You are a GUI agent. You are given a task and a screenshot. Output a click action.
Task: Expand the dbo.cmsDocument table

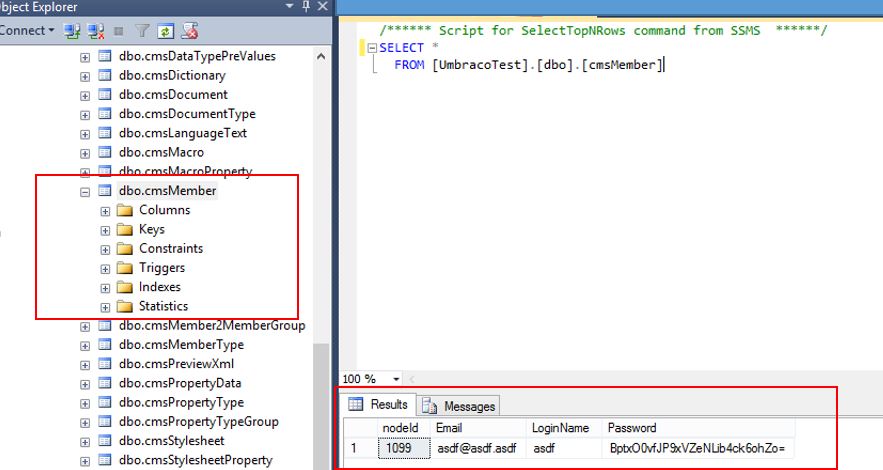pos(85,96)
